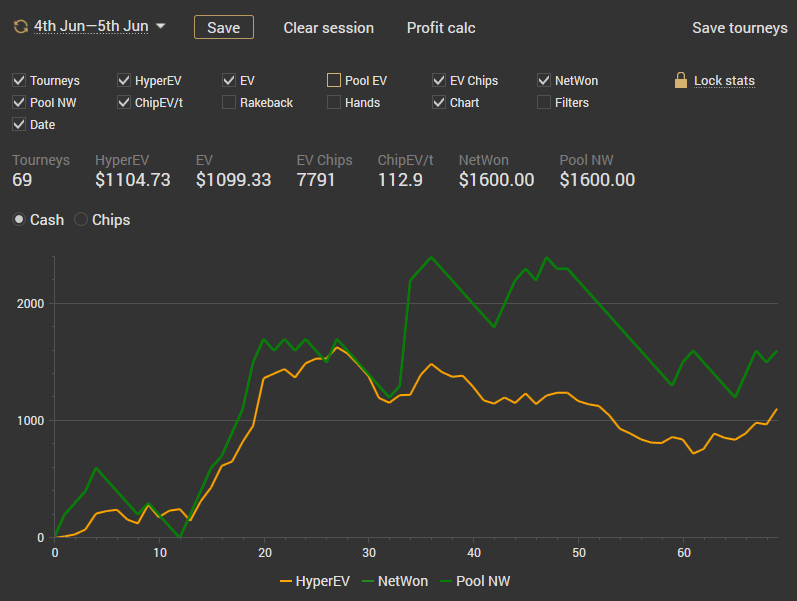
Task: Uncheck the EV Chips checkbox
Action: [439, 80]
